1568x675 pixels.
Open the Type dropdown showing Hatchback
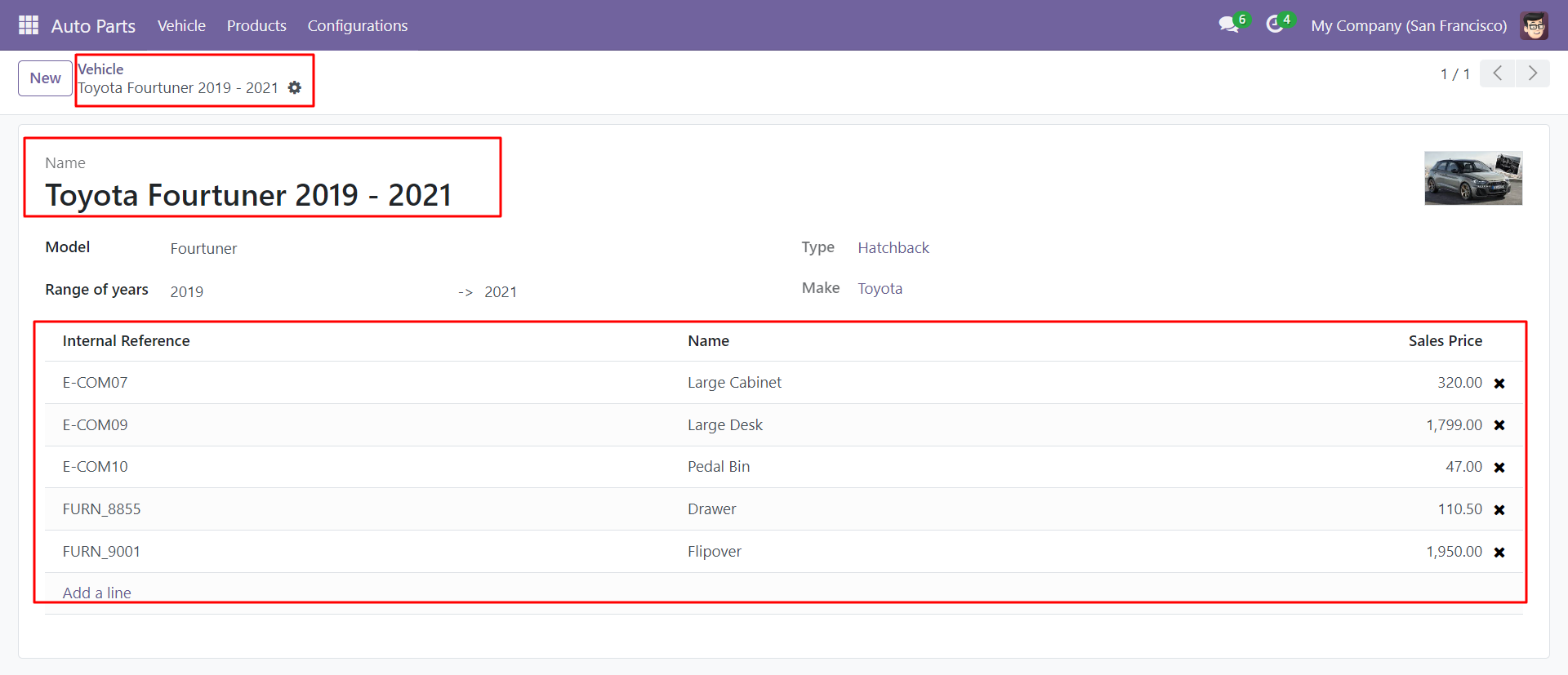[893, 248]
